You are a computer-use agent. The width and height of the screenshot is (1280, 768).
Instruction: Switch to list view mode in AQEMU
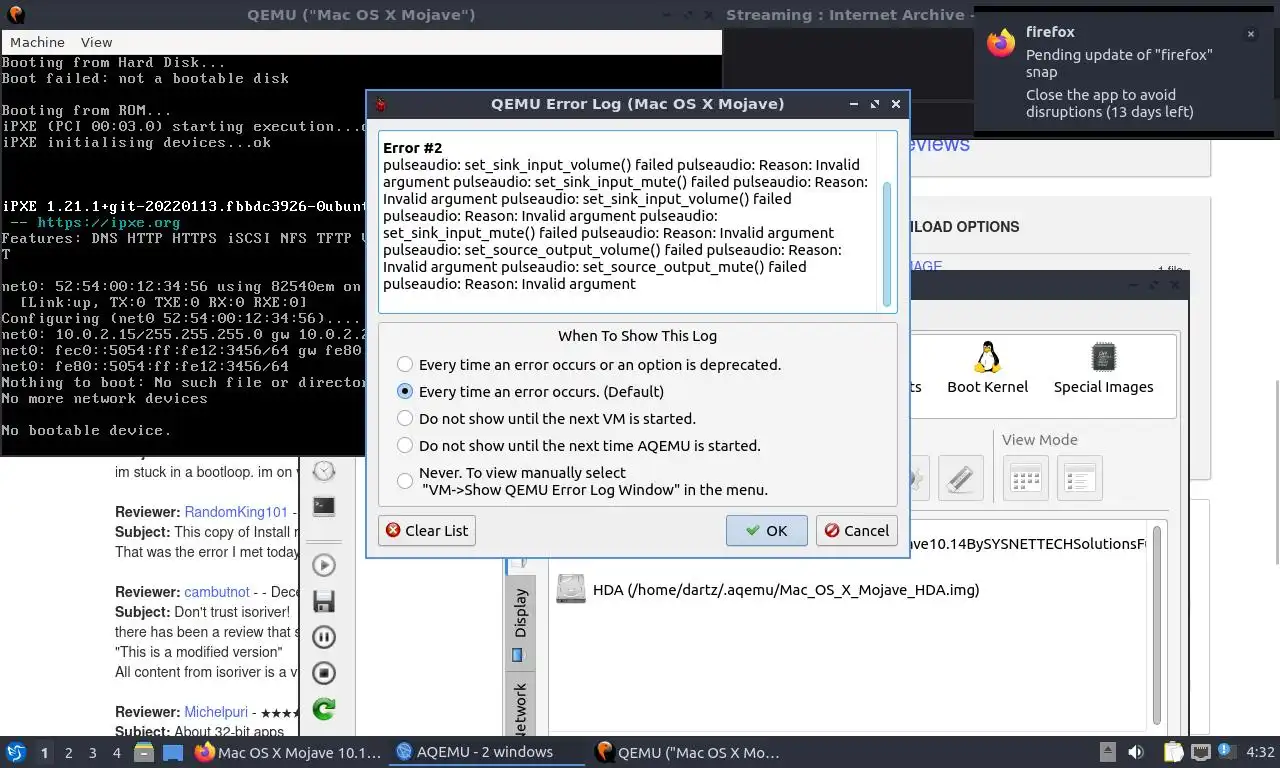click(x=1079, y=478)
